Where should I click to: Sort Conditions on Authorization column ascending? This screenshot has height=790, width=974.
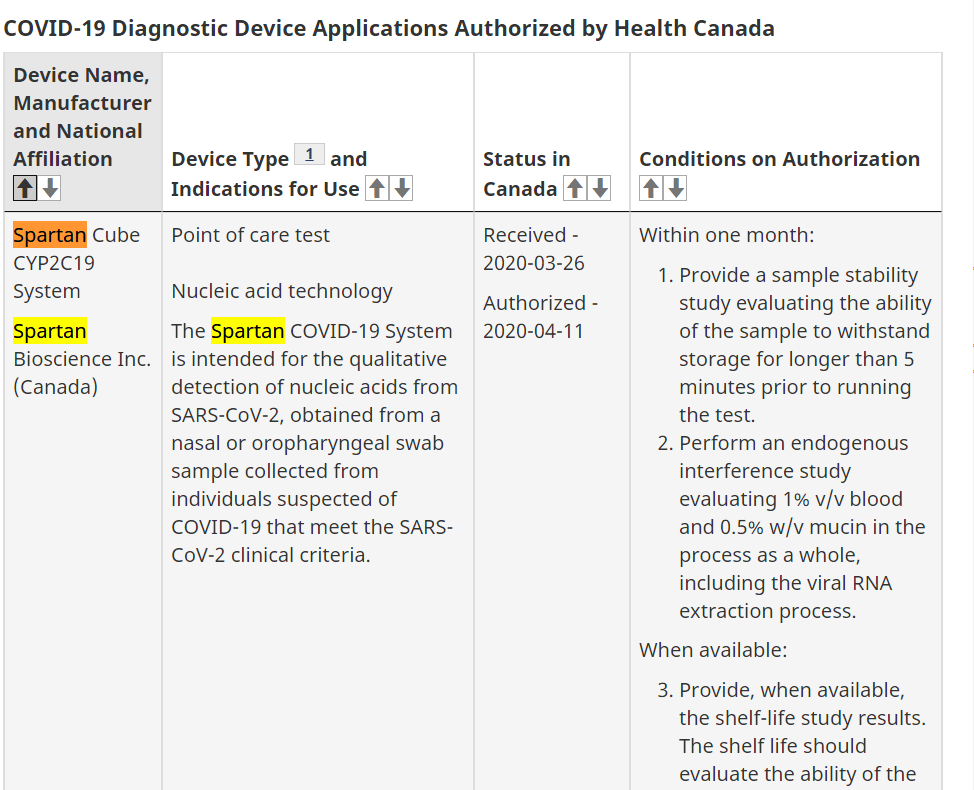[651, 188]
